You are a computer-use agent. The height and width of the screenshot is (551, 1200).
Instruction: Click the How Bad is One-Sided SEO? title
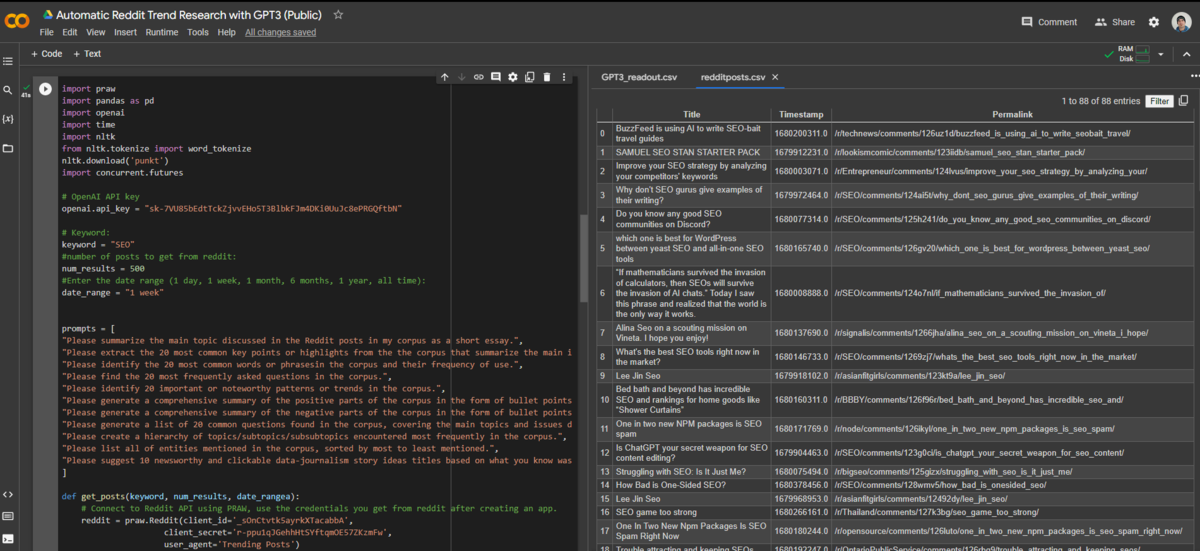(x=672, y=485)
